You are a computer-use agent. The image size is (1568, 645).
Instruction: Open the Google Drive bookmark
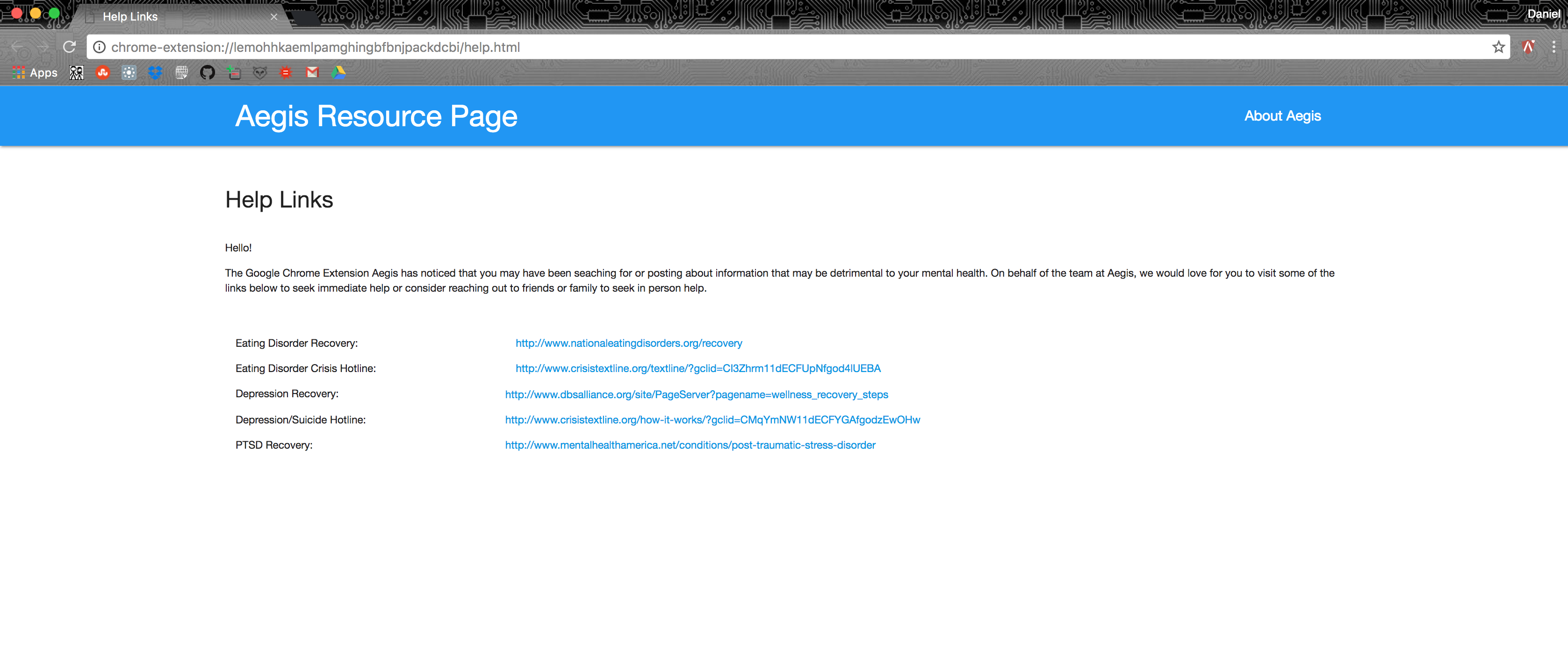click(338, 72)
